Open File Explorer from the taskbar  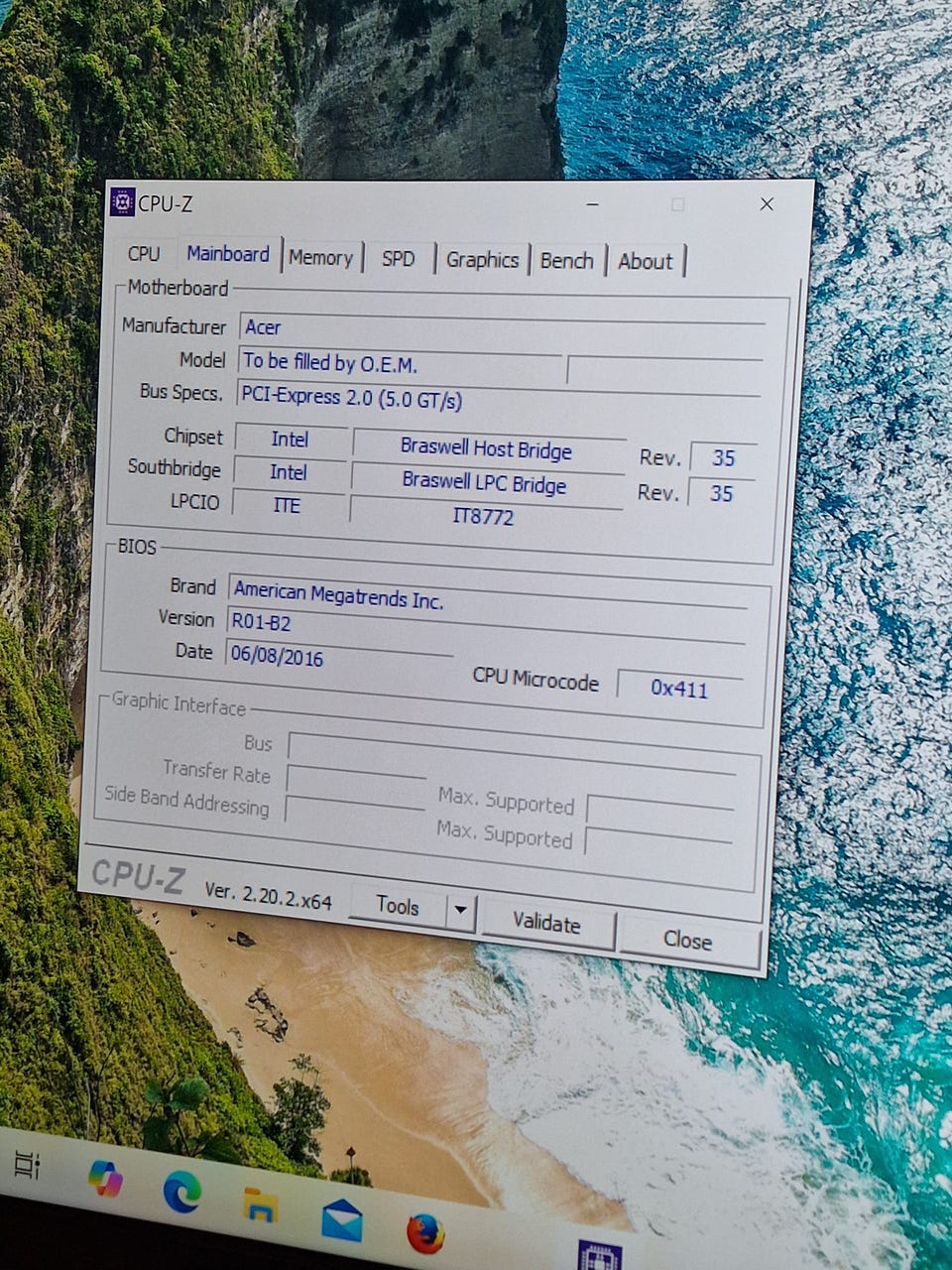click(260, 1206)
